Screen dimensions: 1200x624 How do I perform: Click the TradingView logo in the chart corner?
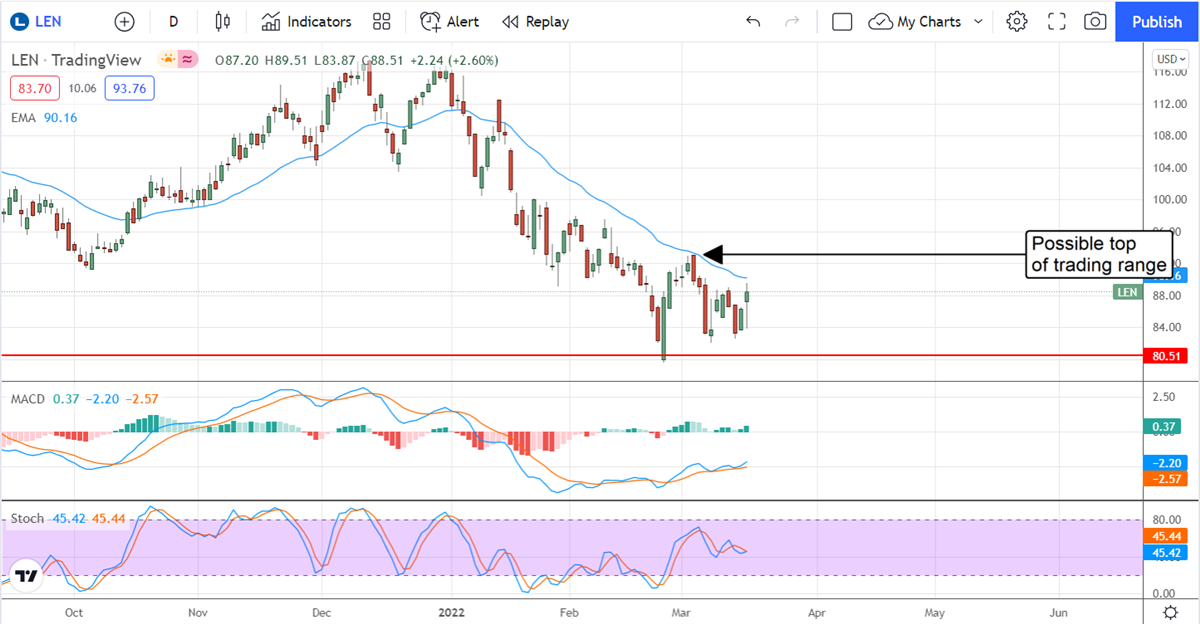26,577
